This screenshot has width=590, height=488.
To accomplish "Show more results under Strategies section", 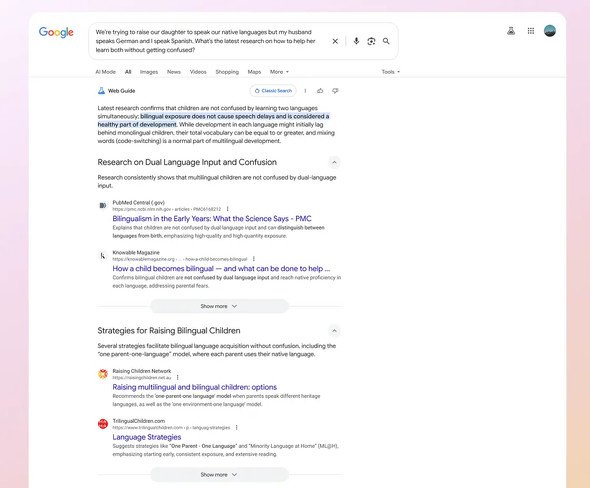I will tap(219, 475).
